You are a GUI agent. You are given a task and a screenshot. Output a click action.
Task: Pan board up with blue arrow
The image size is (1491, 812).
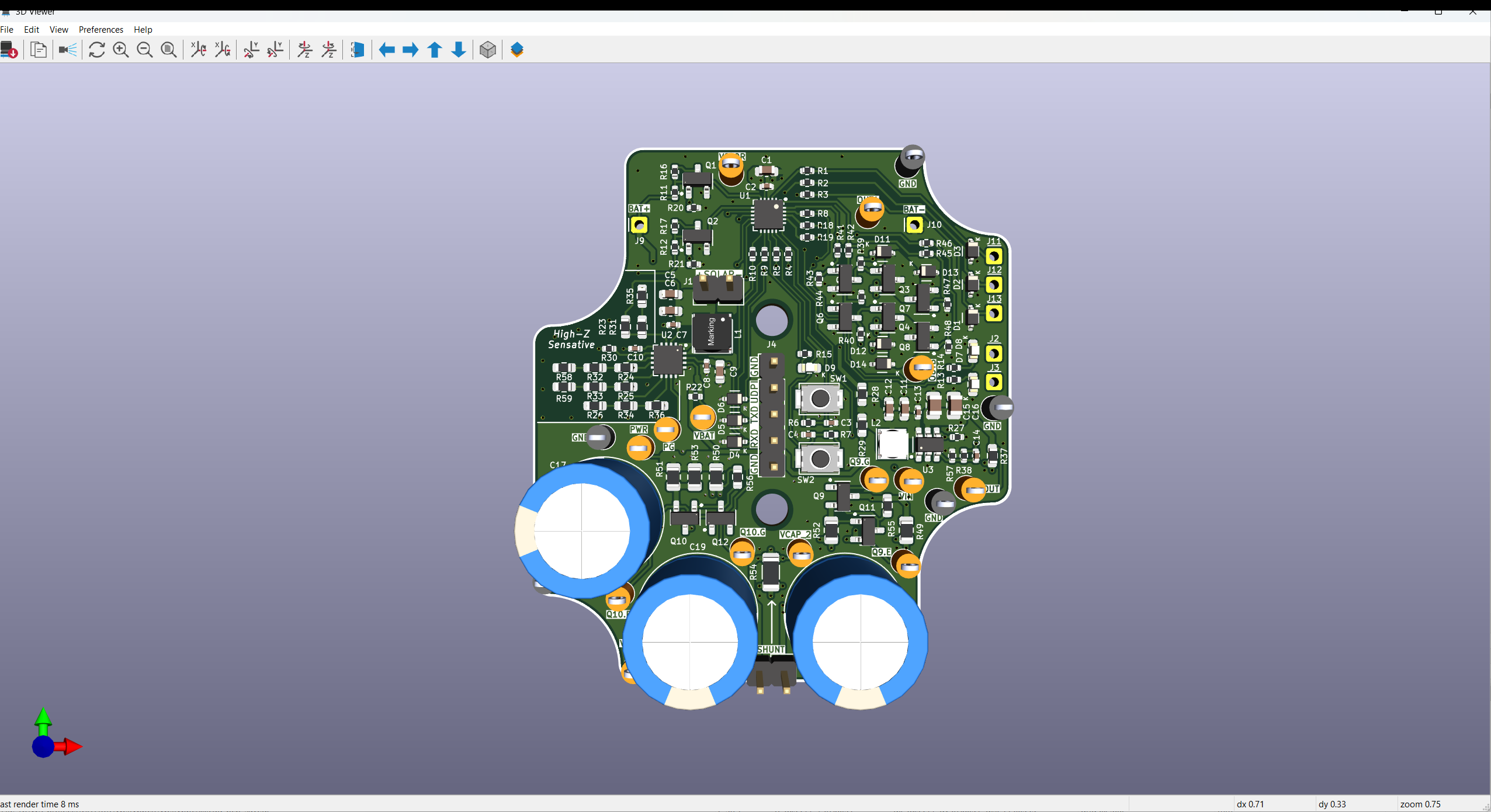435,50
